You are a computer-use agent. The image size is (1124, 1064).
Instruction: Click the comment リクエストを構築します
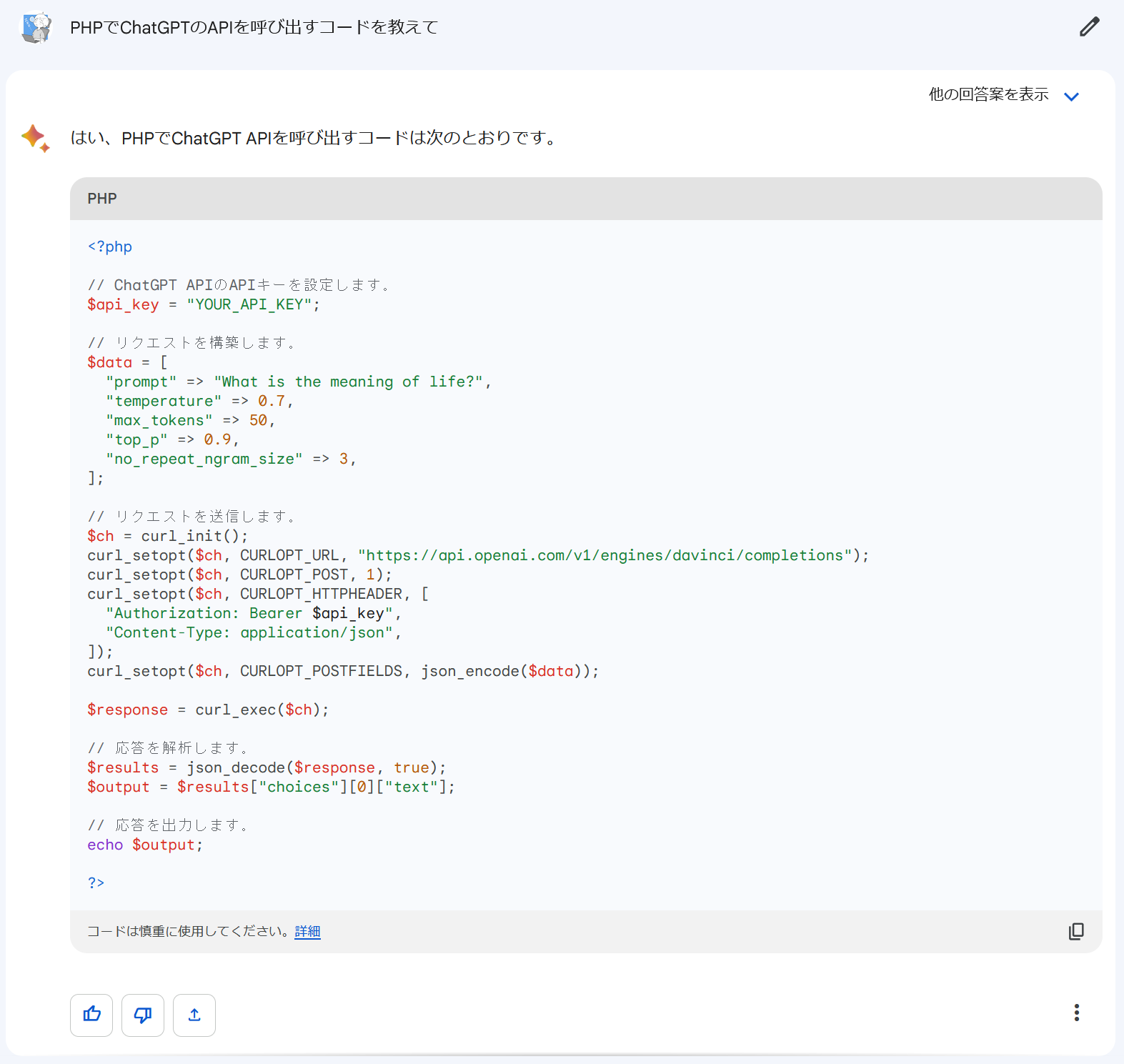192,343
